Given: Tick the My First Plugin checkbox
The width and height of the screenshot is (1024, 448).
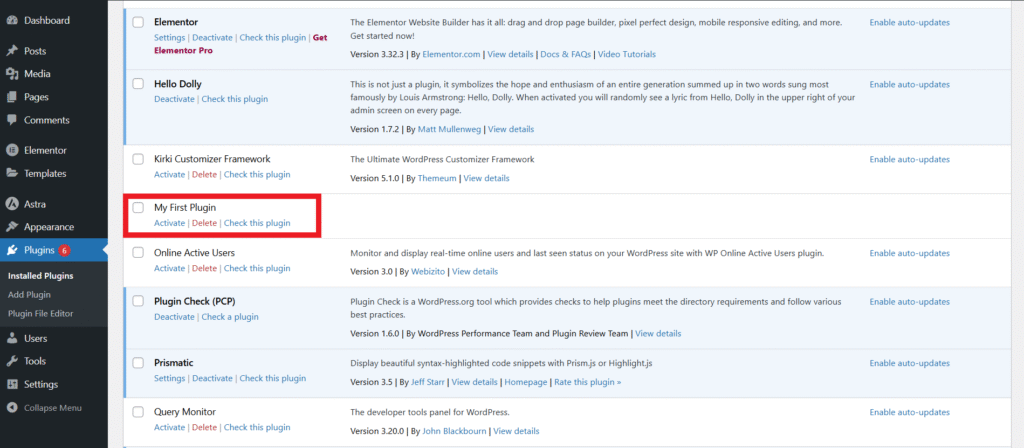Looking at the screenshot, I should [138, 207].
